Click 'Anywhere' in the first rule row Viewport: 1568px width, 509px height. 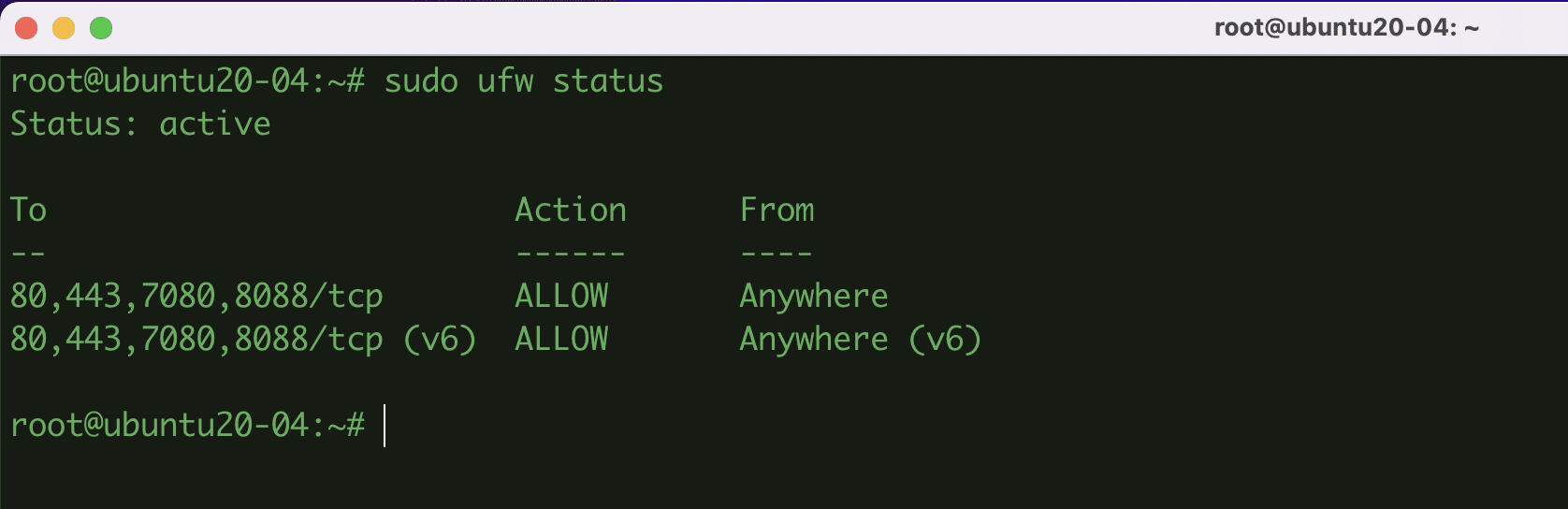[813, 297]
